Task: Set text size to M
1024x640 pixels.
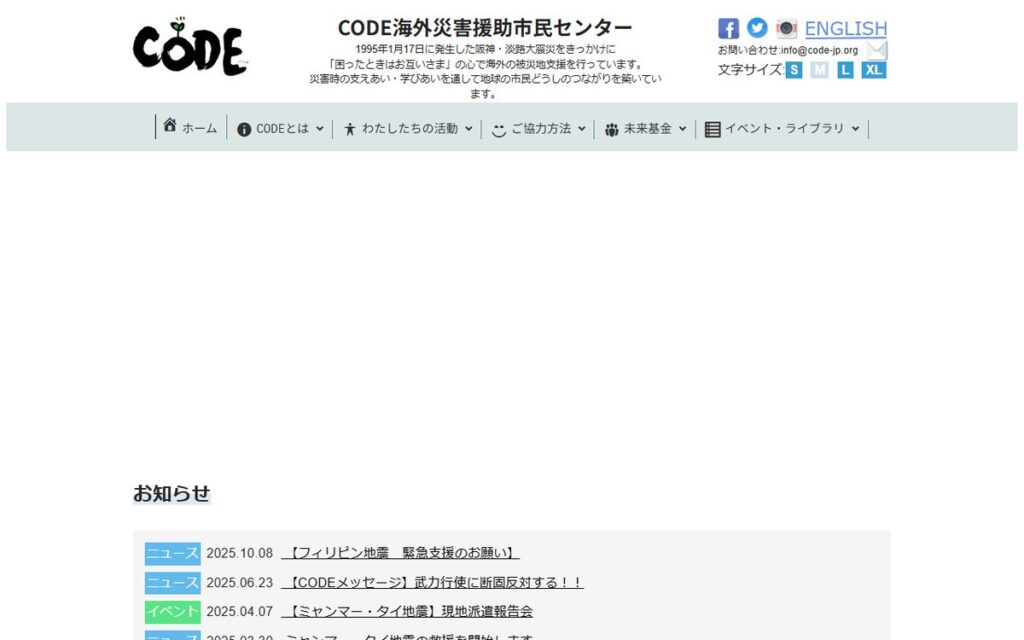Action: [x=820, y=70]
